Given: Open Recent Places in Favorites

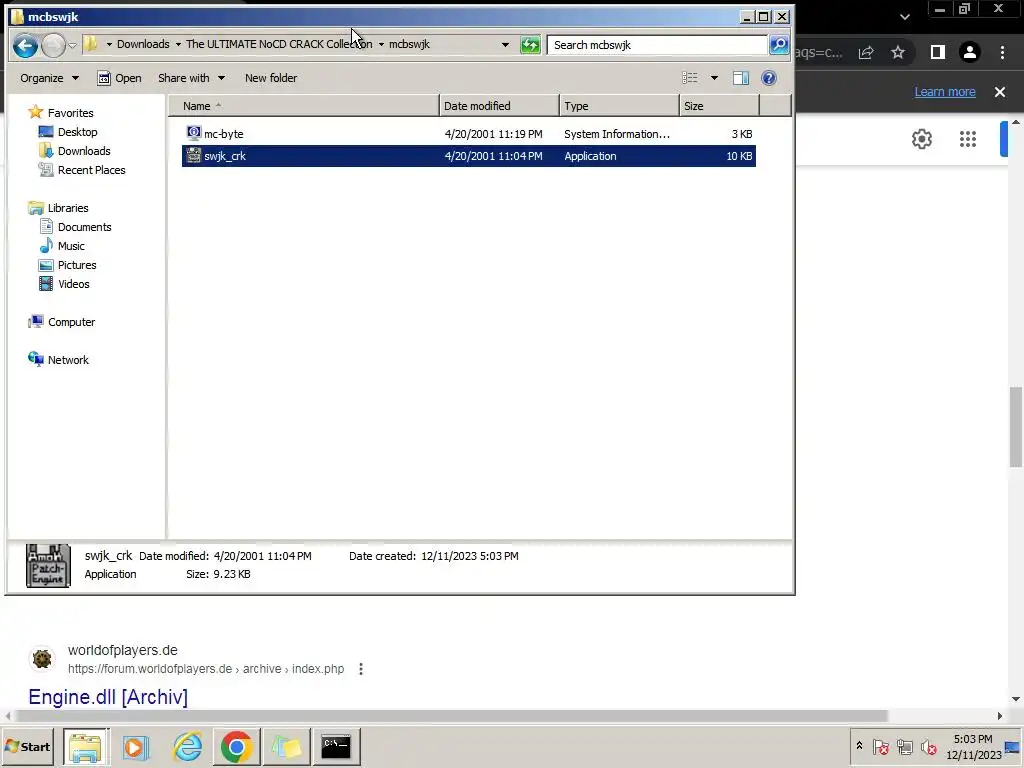Looking at the screenshot, I should coord(91,170).
